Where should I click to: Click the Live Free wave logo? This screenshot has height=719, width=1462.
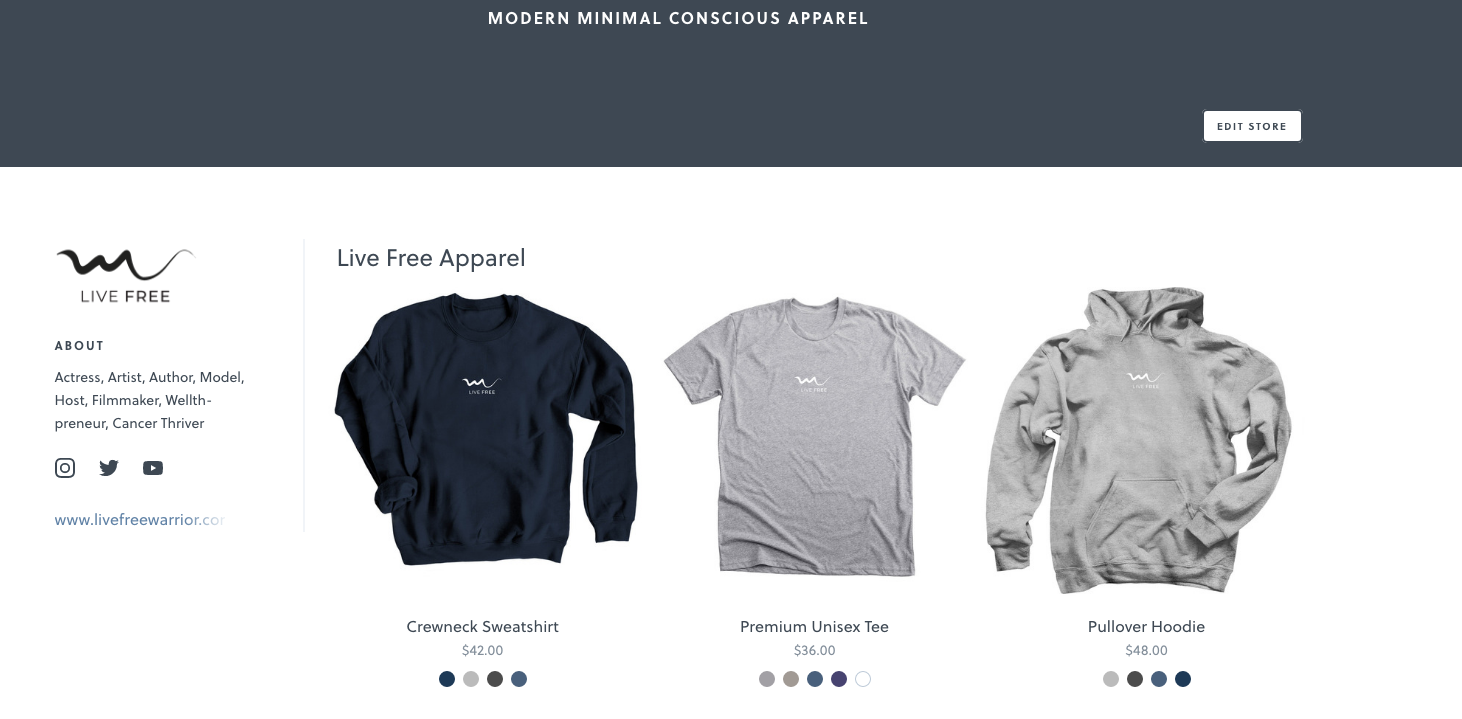(125, 275)
